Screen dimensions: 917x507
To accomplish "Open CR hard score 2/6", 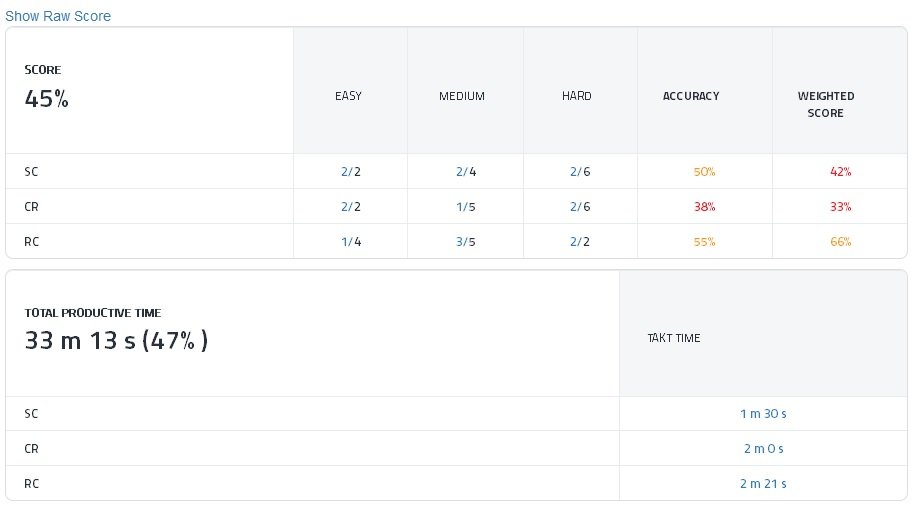I will click(x=580, y=206).
